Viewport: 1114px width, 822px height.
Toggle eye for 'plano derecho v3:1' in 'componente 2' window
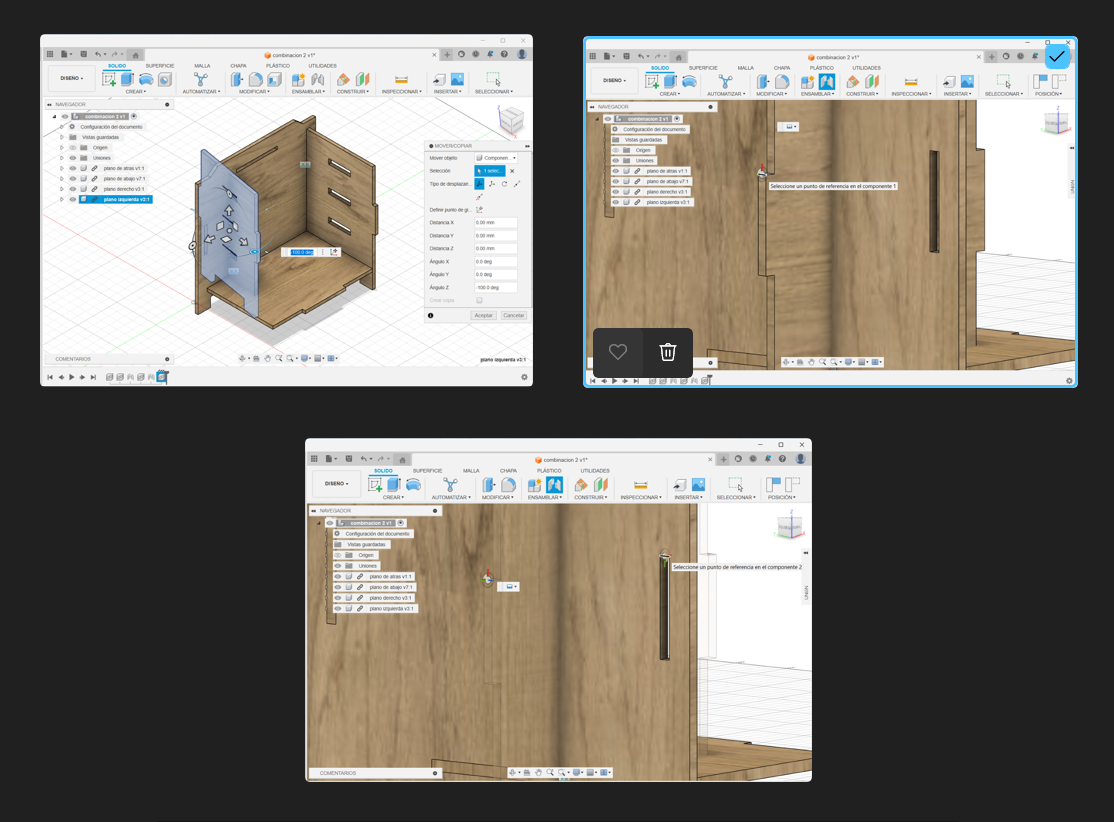[x=338, y=598]
